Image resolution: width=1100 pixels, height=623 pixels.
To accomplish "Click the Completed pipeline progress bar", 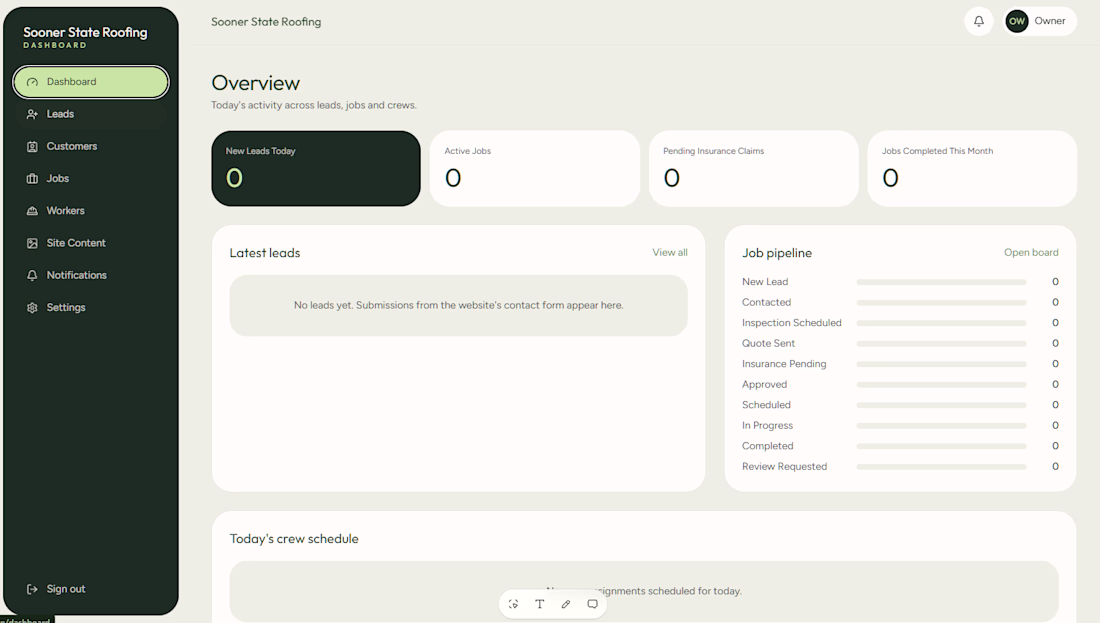I will tap(941, 446).
